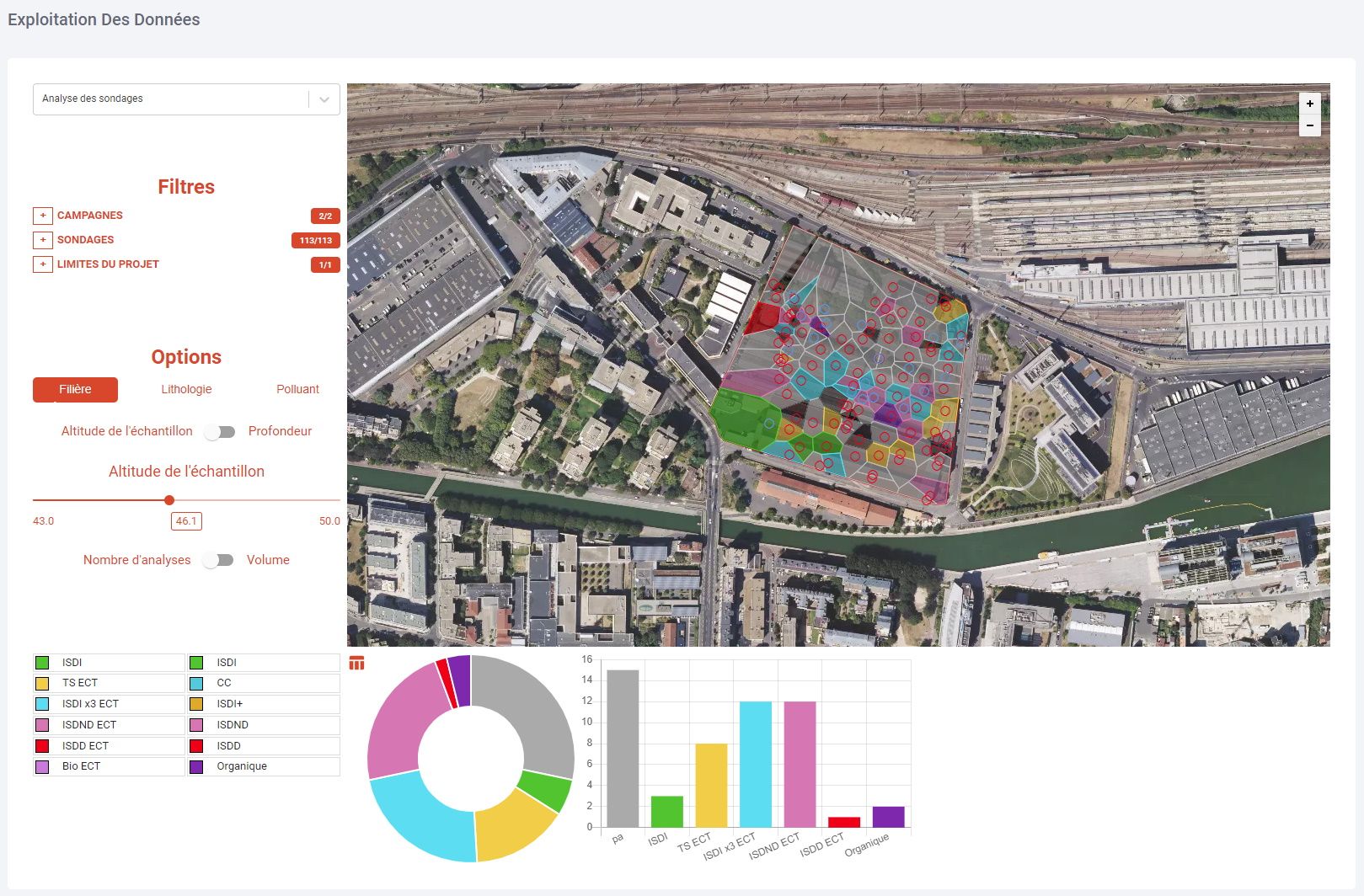1364x896 pixels.
Task: Click the pink ISDND ECT bar
Action: pyautogui.click(x=800, y=765)
